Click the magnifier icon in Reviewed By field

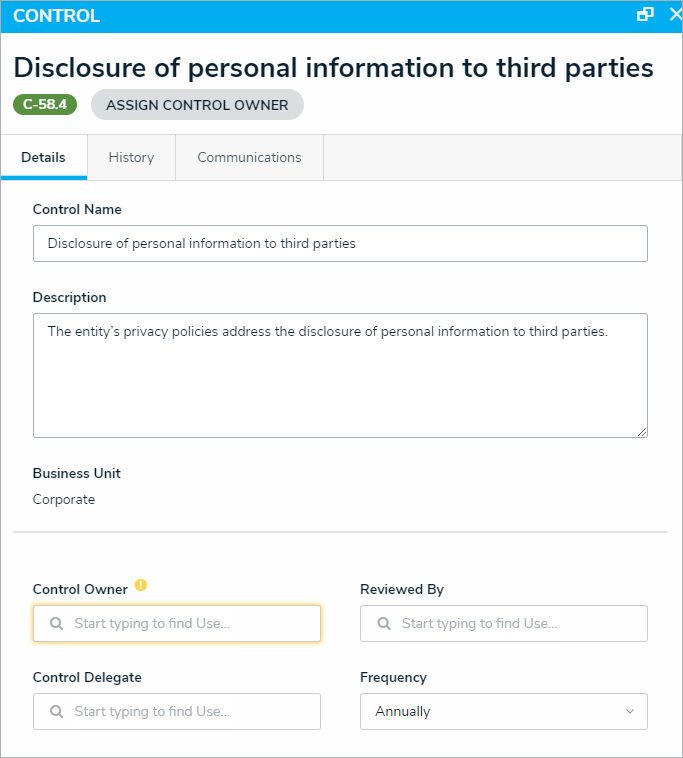(383, 623)
